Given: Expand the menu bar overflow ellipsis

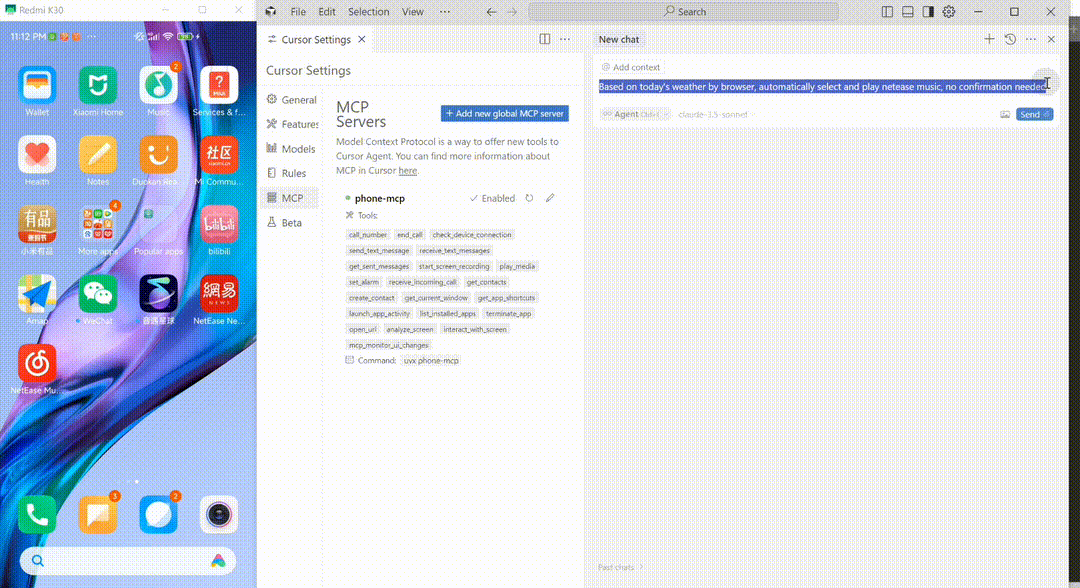Looking at the screenshot, I should point(442,12).
